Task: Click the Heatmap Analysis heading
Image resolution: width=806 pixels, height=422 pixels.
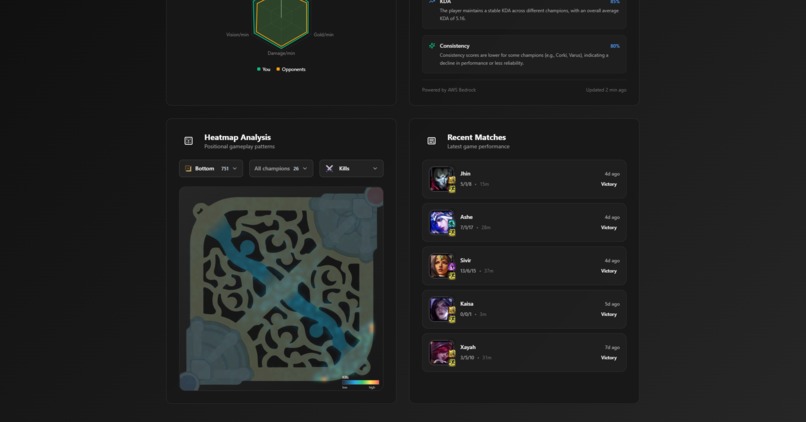Action: 237,137
